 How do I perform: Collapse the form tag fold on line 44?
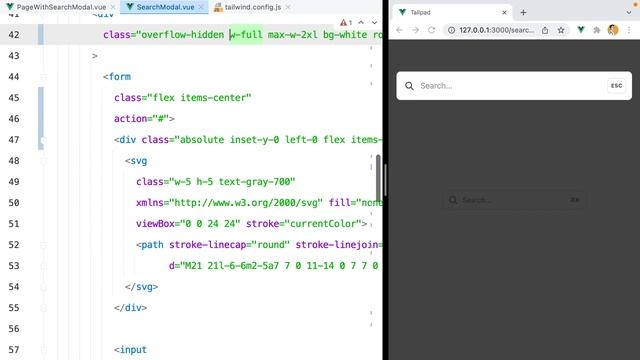coord(44,77)
